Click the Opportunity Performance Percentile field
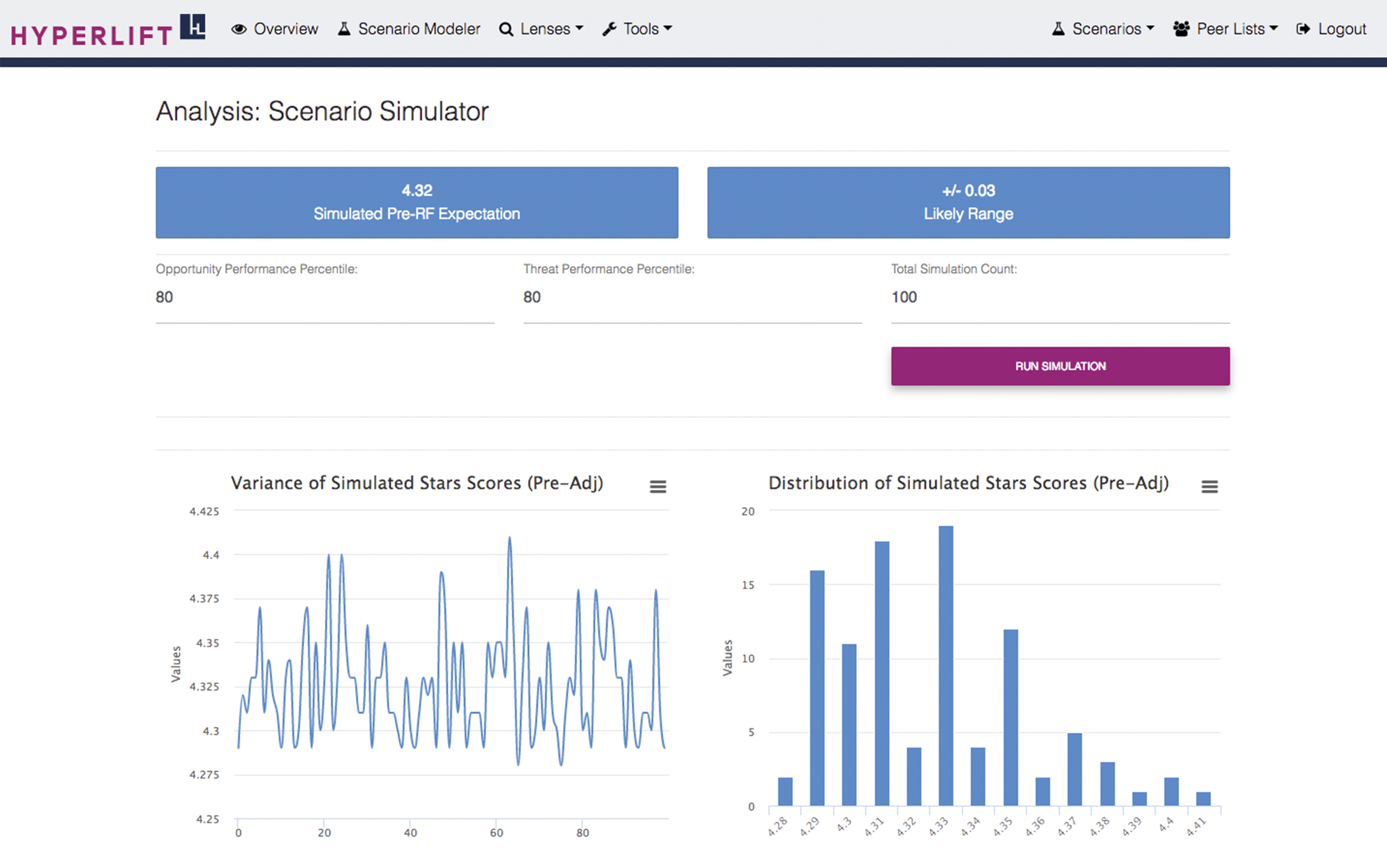 (324, 297)
